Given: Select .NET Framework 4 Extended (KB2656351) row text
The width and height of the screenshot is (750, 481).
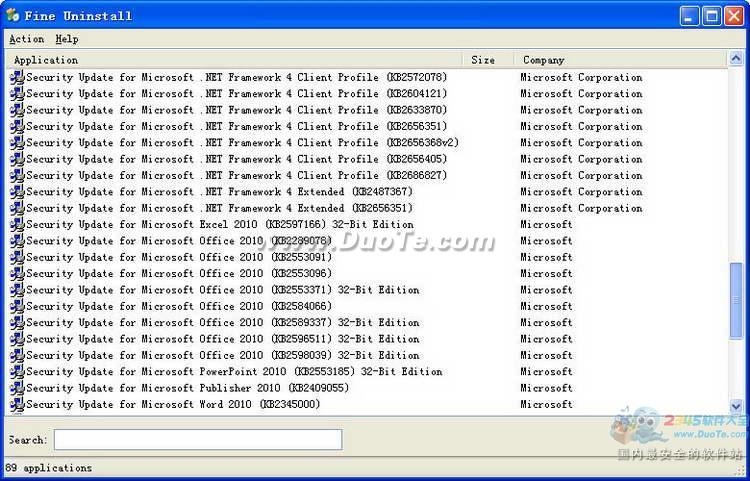Looking at the screenshot, I should [x=220, y=208].
